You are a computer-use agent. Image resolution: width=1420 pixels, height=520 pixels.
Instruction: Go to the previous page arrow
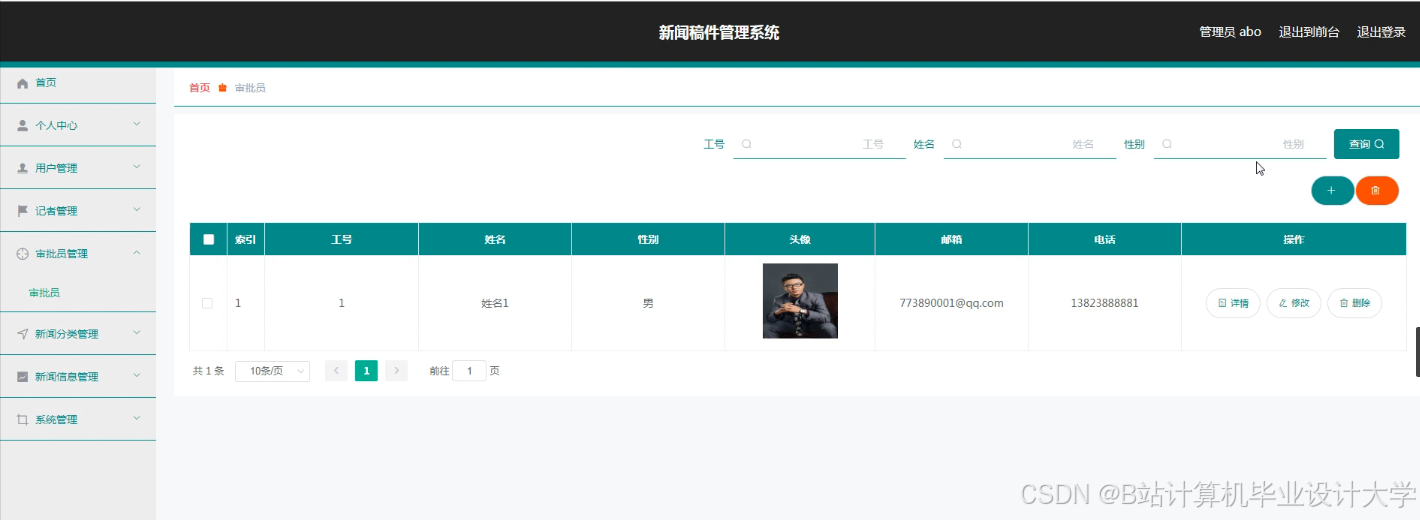[336, 371]
